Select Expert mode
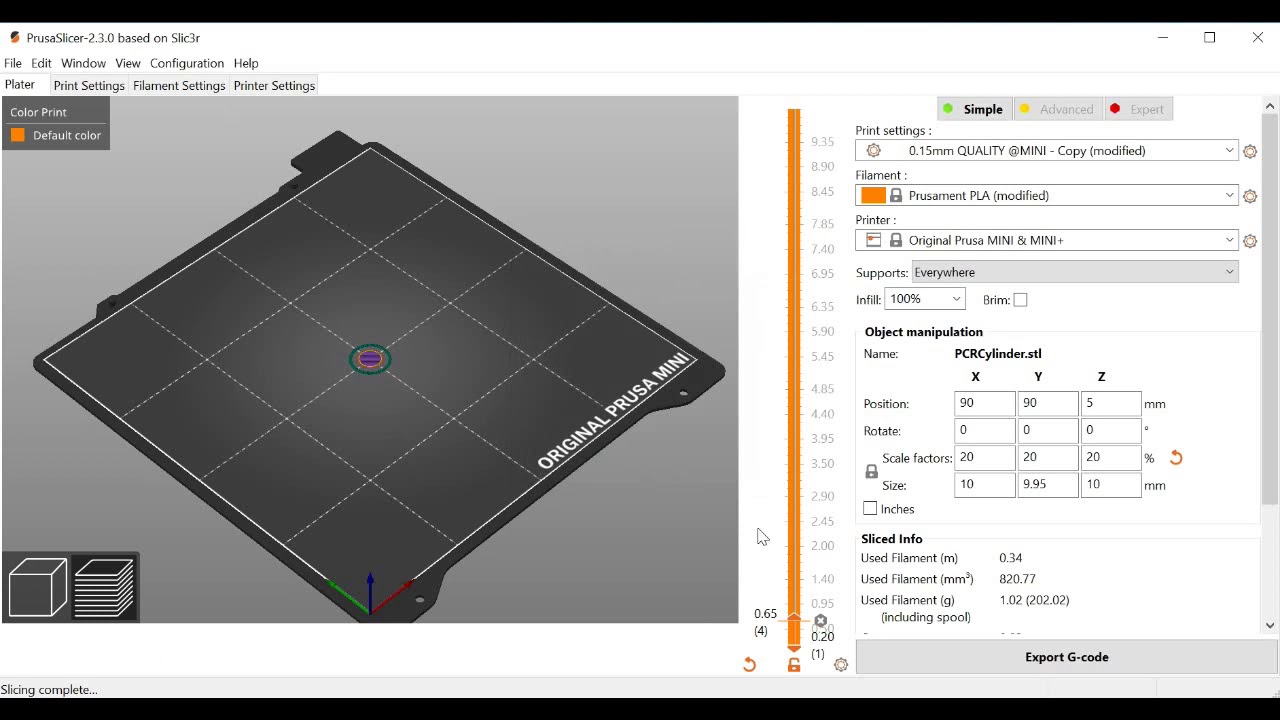1280x720 pixels. point(1137,109)
